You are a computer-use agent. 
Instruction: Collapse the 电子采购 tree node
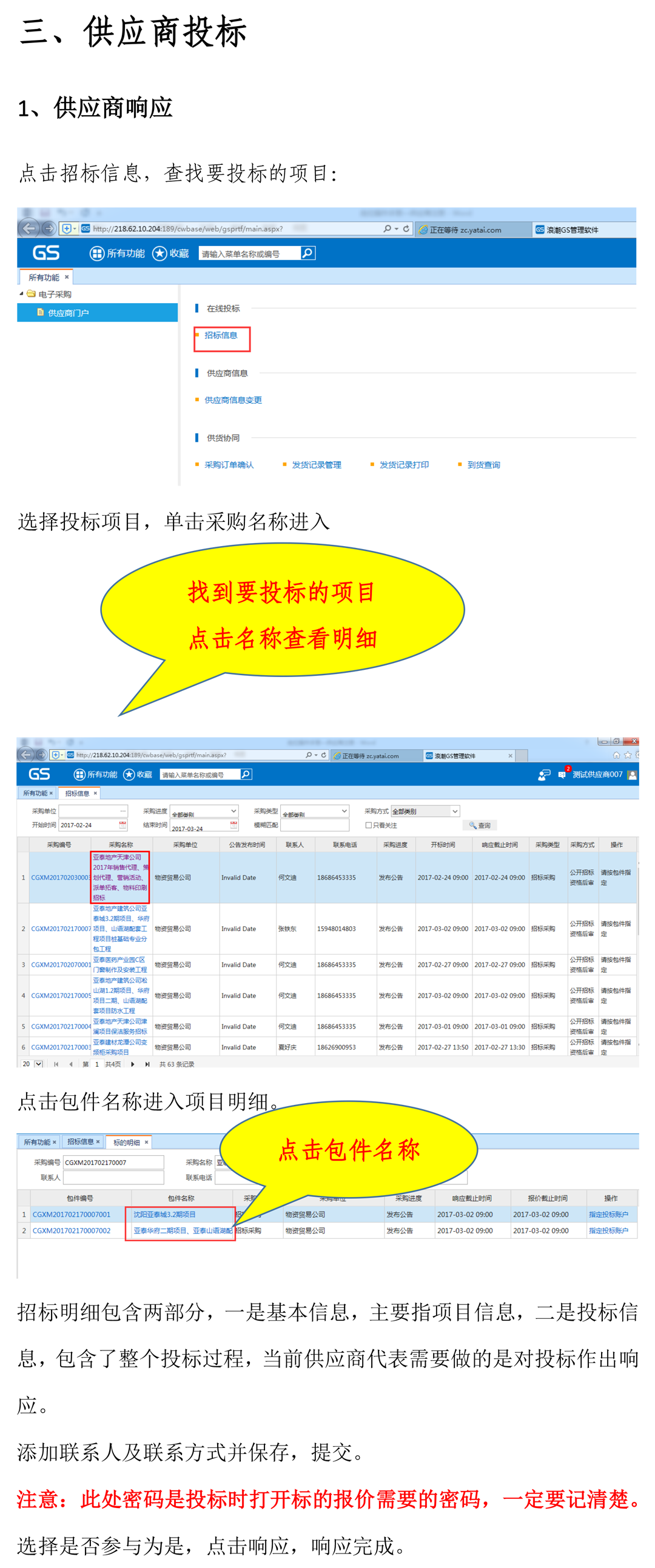(21, 293)
